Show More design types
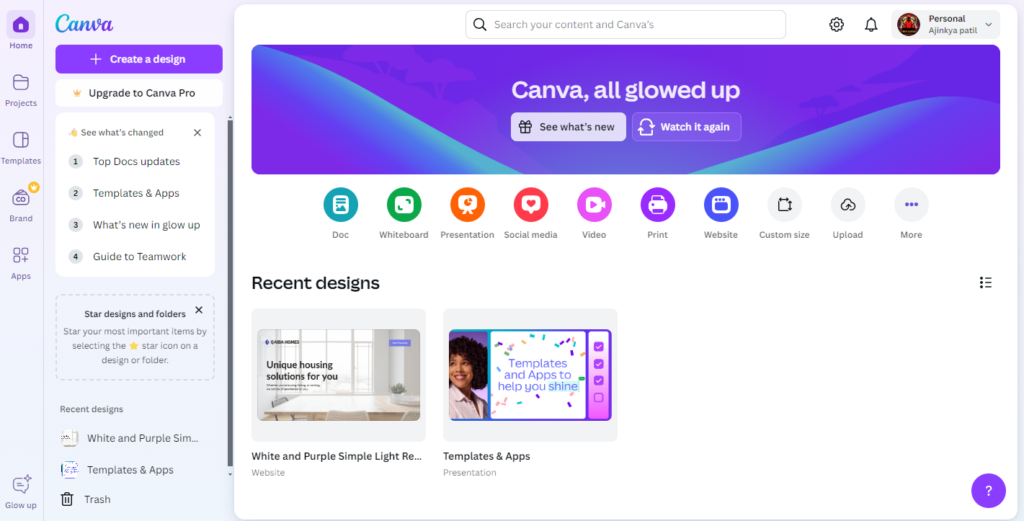This screenshot has height=521, width=1024. click(x=911, y=205)
